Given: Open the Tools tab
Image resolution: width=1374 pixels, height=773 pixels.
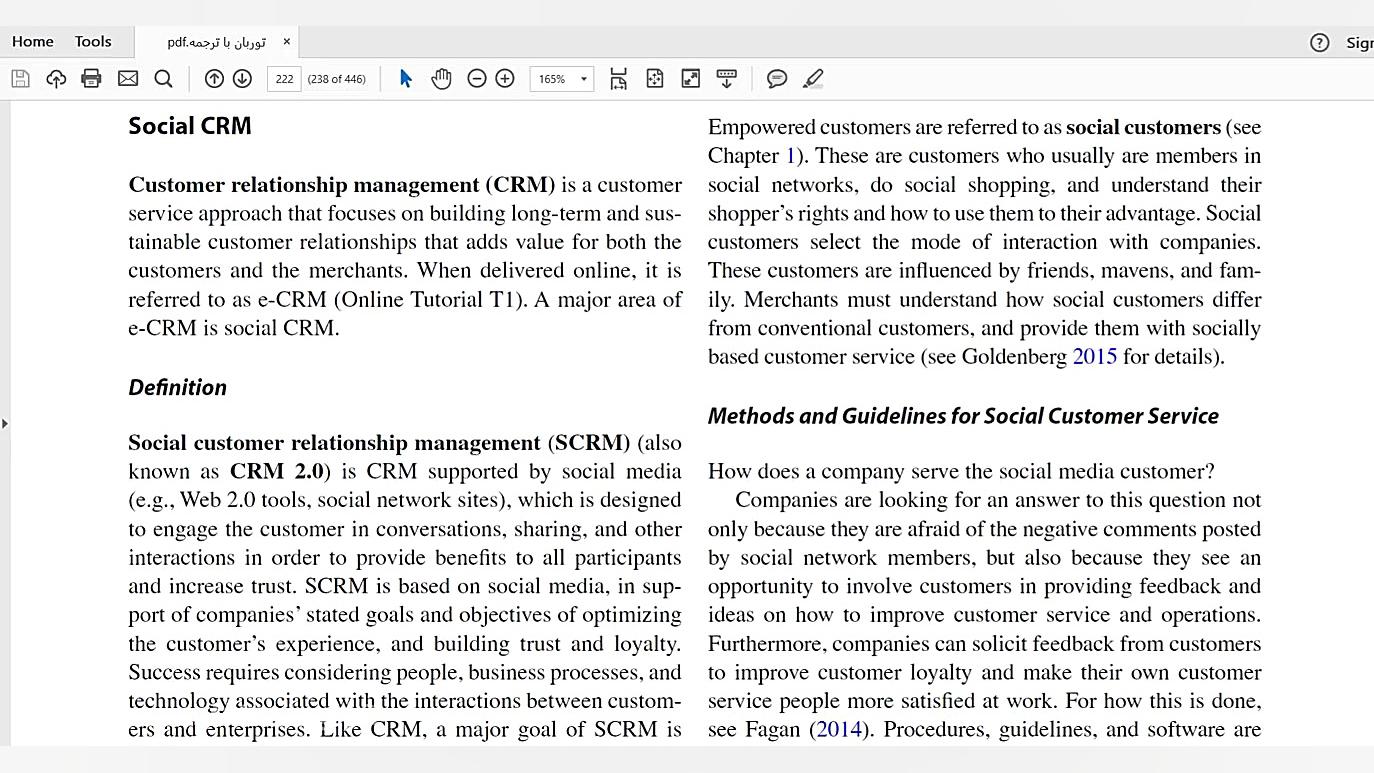Looking at the screenshot, I should point(93,41).
